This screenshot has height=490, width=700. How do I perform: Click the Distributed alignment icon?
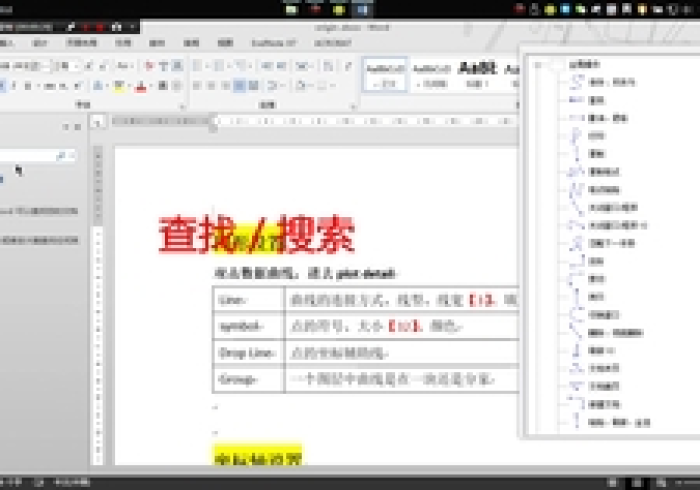(254, 85)
